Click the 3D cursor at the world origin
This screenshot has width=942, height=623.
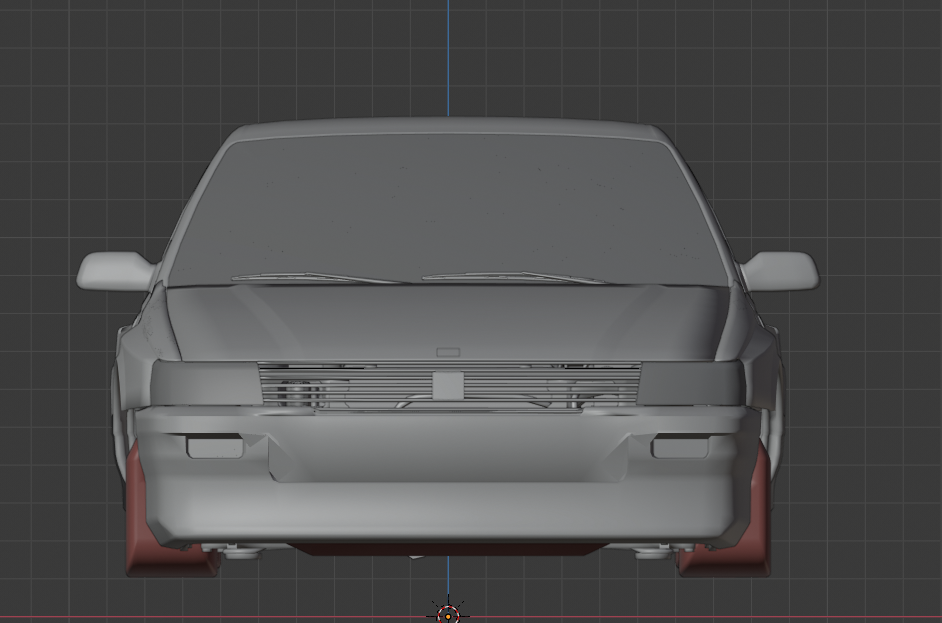[448, 615]
